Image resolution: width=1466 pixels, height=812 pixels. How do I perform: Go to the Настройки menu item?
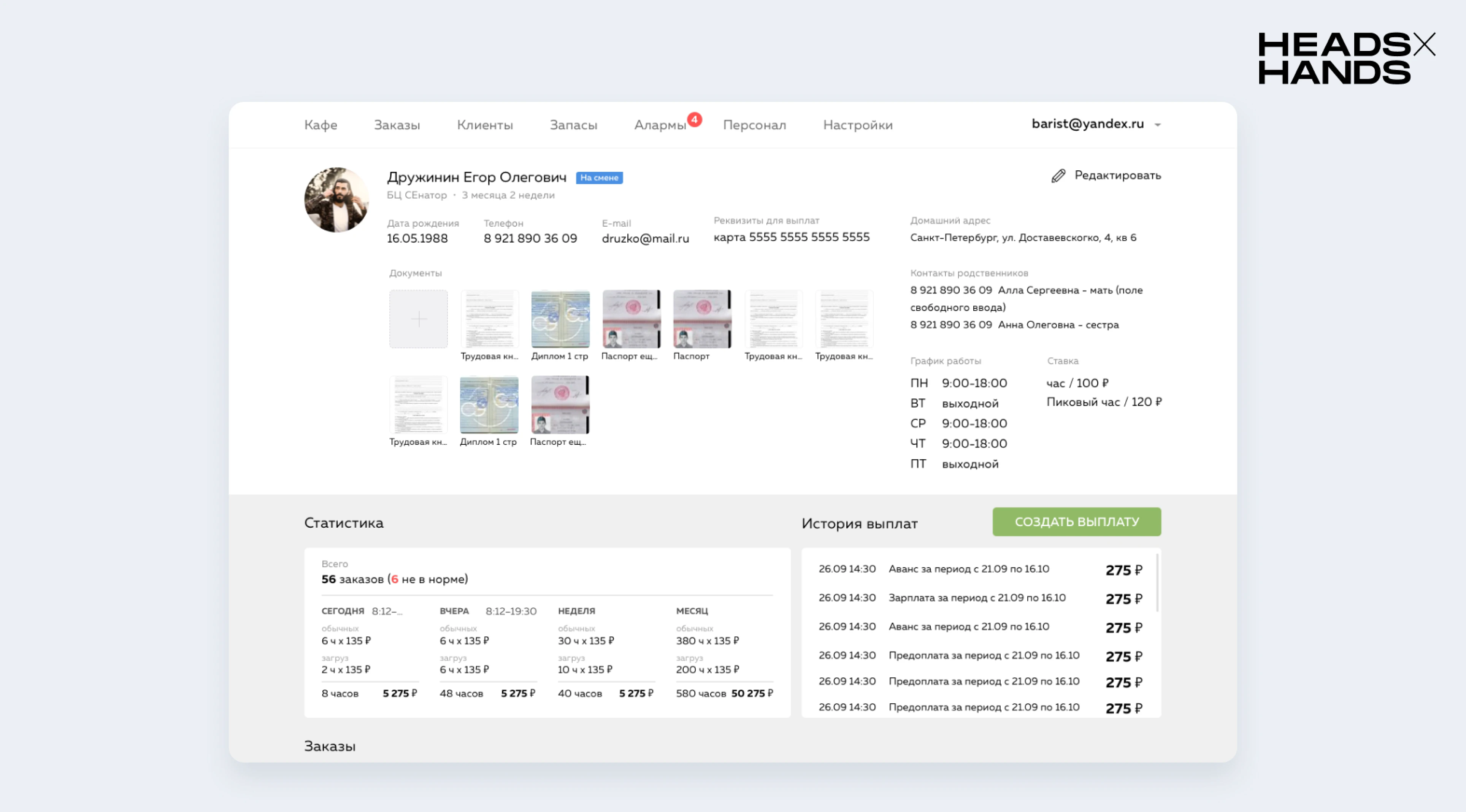click(858, 125)
